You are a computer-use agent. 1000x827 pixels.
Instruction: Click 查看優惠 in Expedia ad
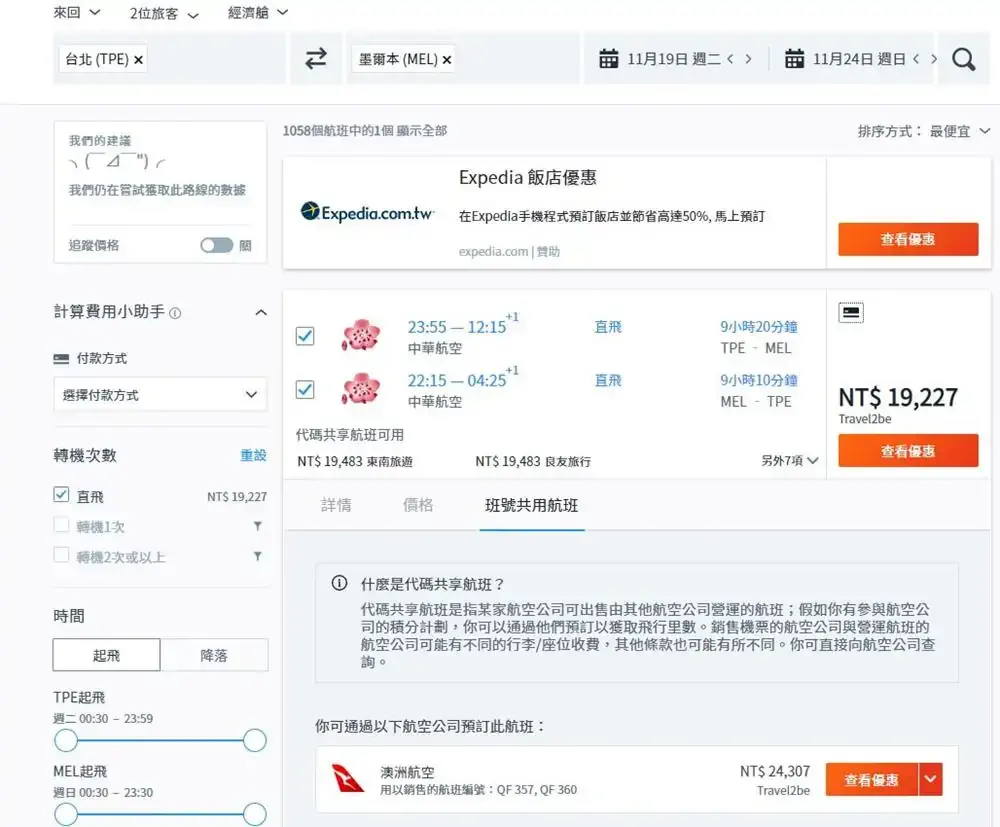[908, 239]
